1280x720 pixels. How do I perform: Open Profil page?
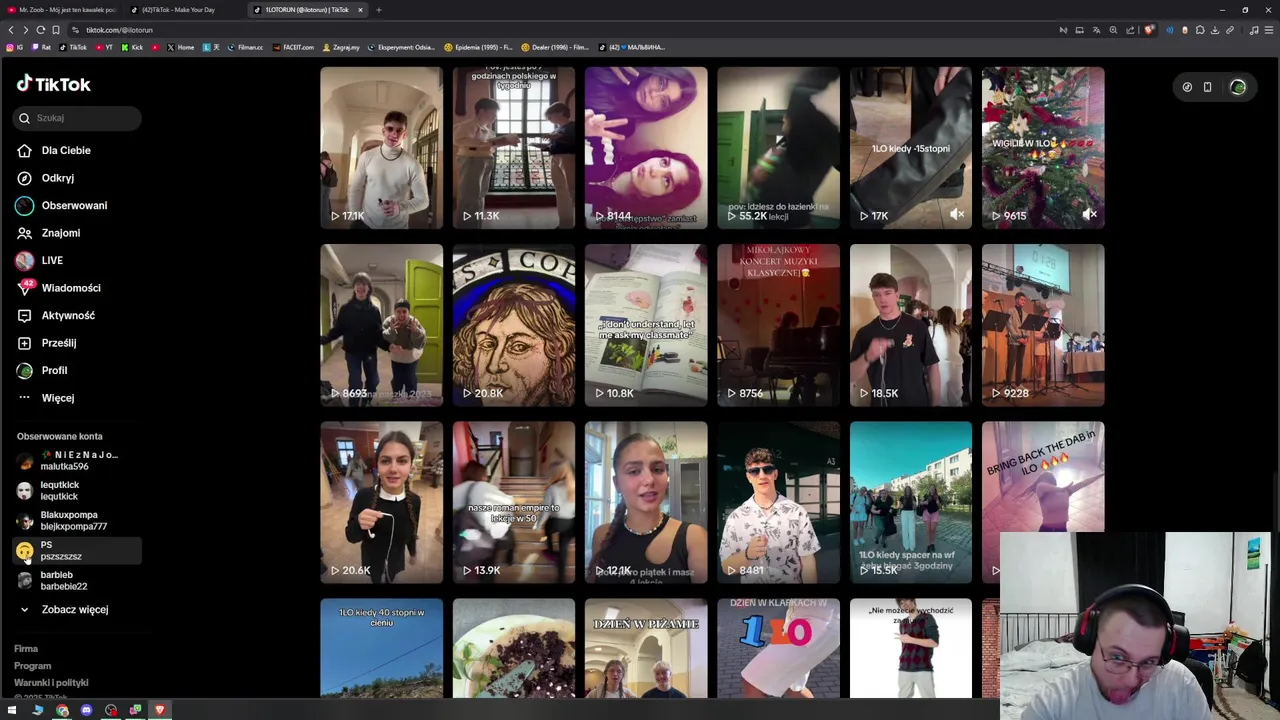click(x=54, y=370)
